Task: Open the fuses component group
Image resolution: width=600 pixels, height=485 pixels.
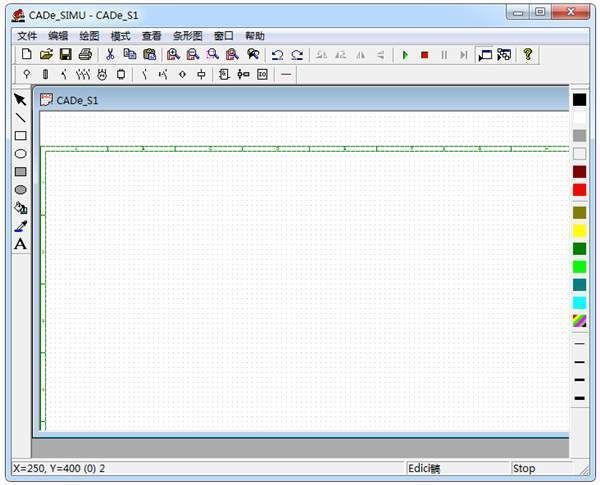Action: pos(46,74)
